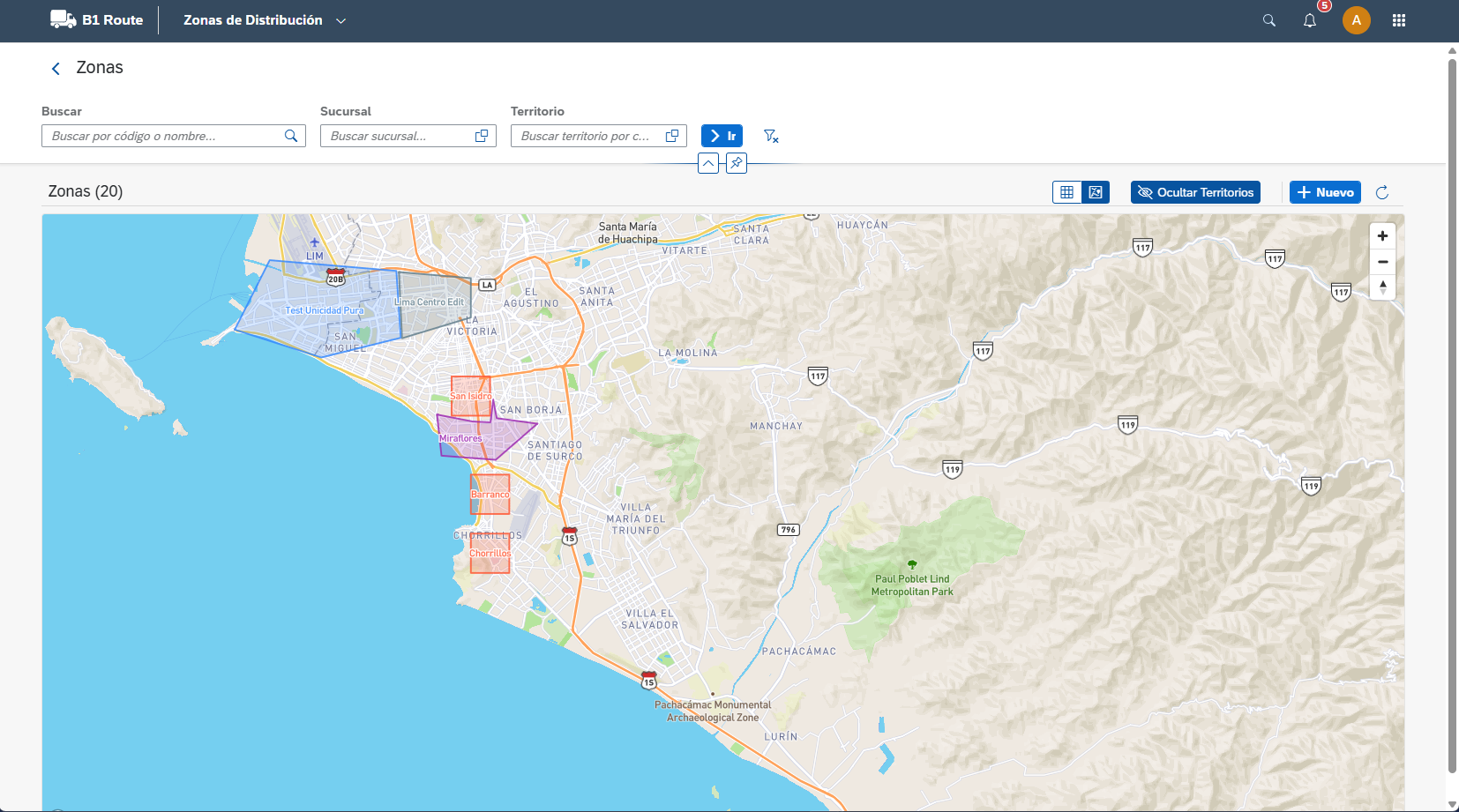Viewport: 1459px width, 812px height.
Task: Open the app launcher grid icon
Action: click(1399, 20)
